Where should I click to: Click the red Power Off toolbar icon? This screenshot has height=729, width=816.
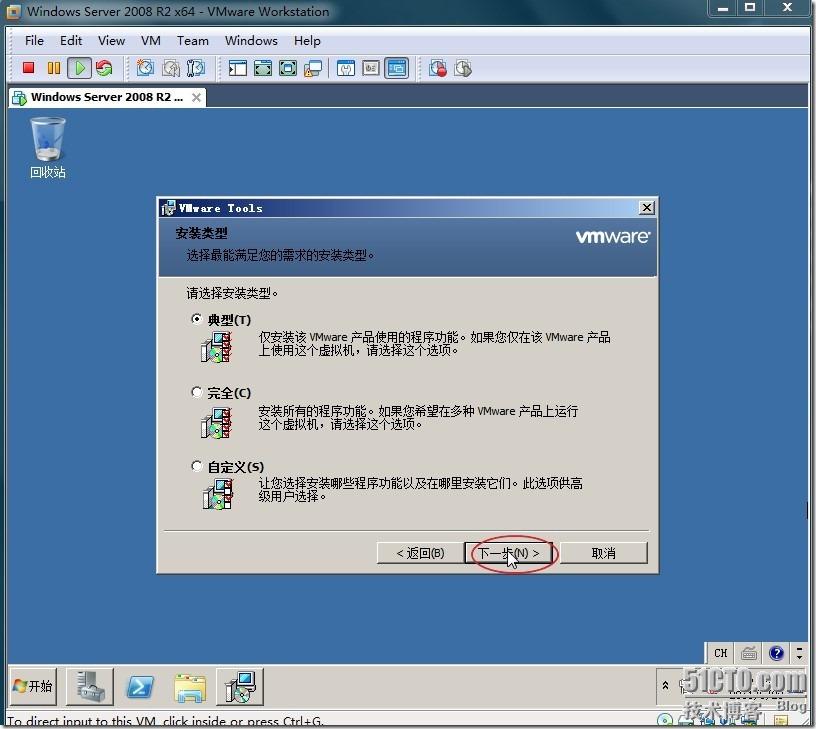28,68
